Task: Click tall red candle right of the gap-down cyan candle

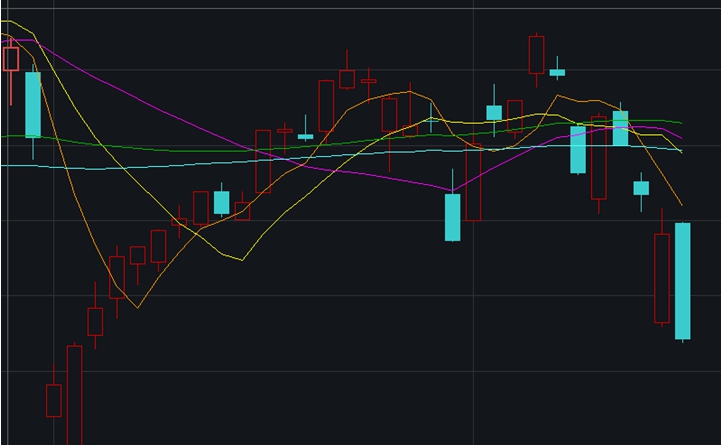Action: tap(473, 180)
